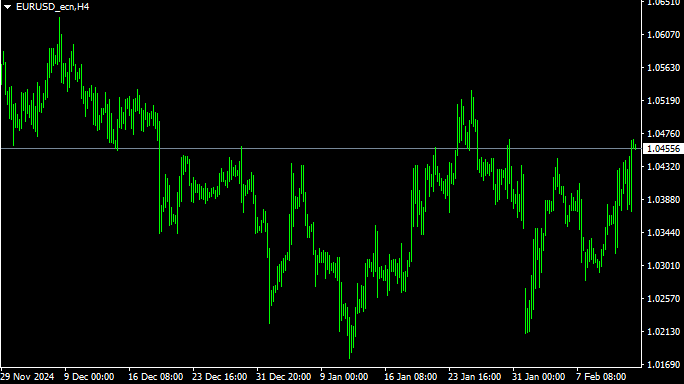The width and height of the screenshot is (684, 384).
Task: Select the 29 Nov 2024 date label
Action: coord(27,377)
